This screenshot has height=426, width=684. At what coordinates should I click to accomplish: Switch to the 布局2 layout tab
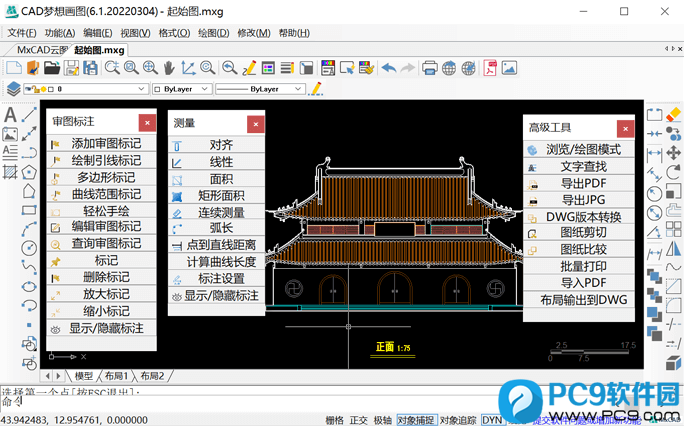click(152, 376)
